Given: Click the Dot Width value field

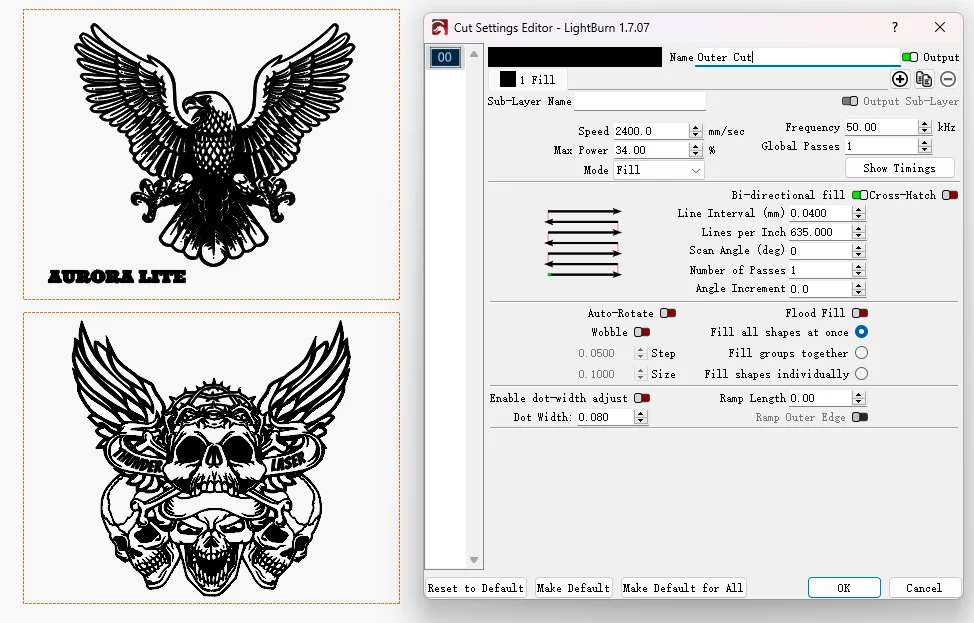Looking at the screenshot, I should 606,417.
